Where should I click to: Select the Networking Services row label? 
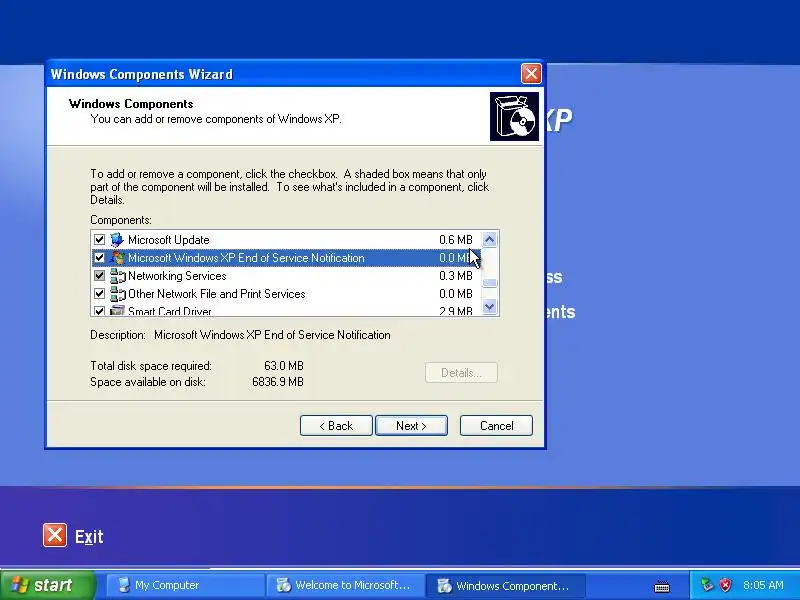(x=177, y=276)
